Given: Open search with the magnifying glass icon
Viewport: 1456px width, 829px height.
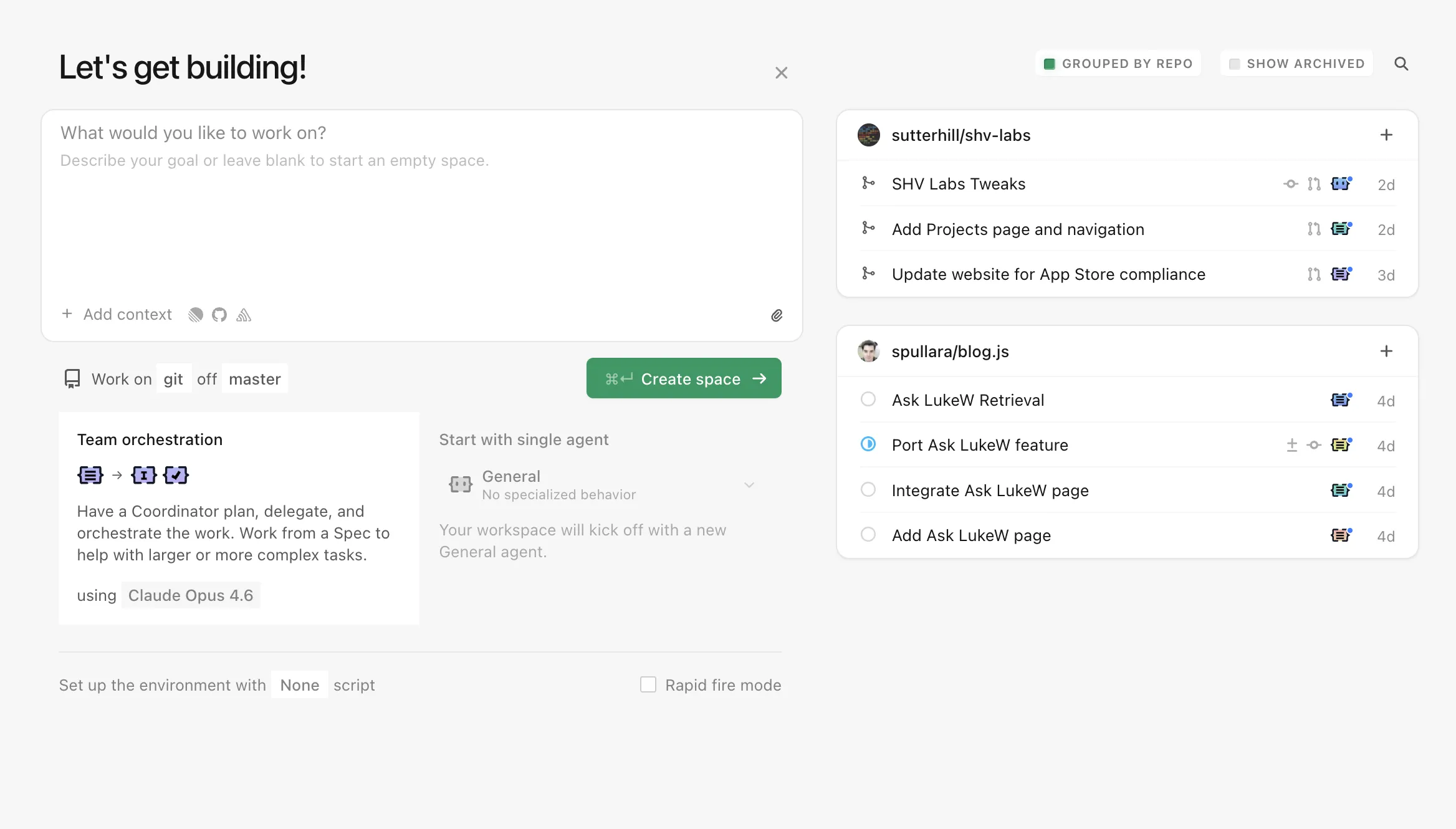Looking at the screenshot, I should (1401, 63).
